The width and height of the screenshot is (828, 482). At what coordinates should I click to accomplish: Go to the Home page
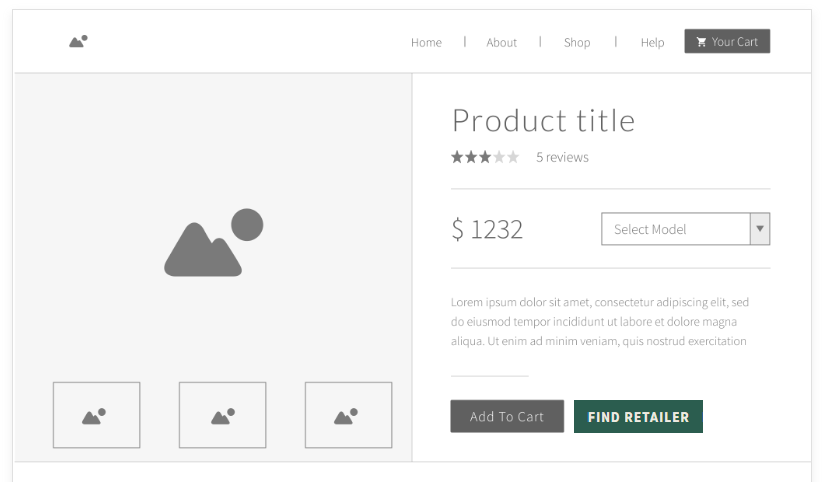coord(426,42)
